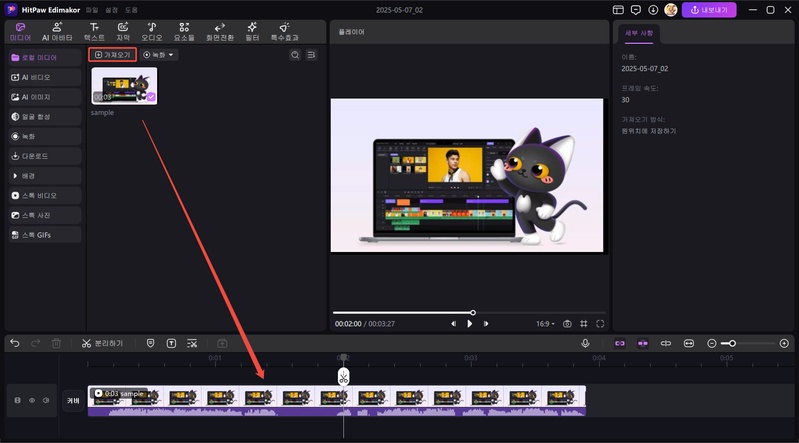The width and height of the screenshot is (799, 443).
Task: Open the 파일 file menu
Action: pos(92,10)
